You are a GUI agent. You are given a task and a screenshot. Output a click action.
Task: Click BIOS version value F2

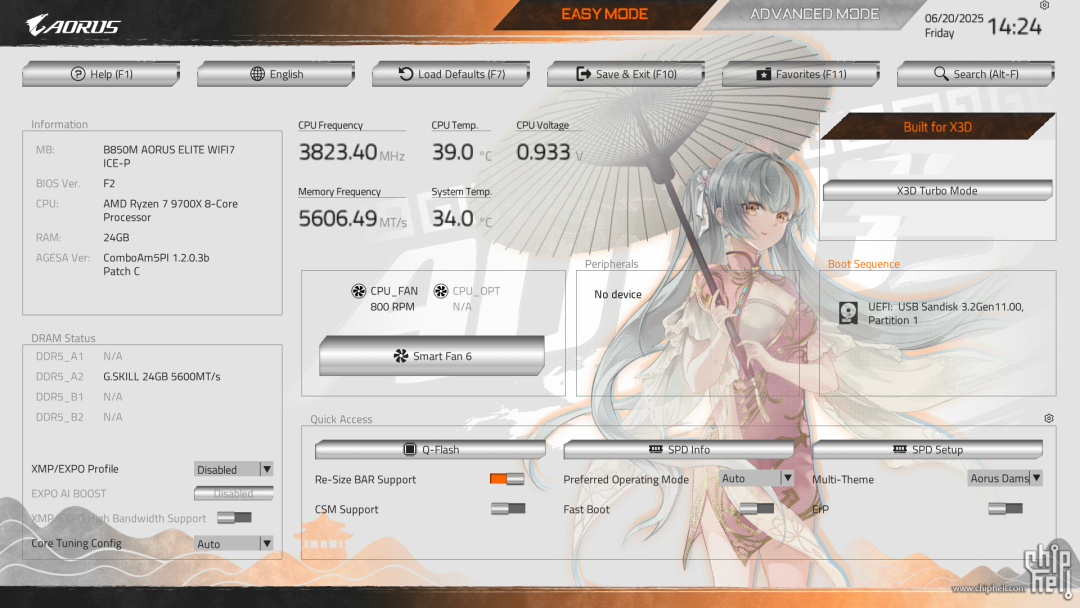pos(109,183)
